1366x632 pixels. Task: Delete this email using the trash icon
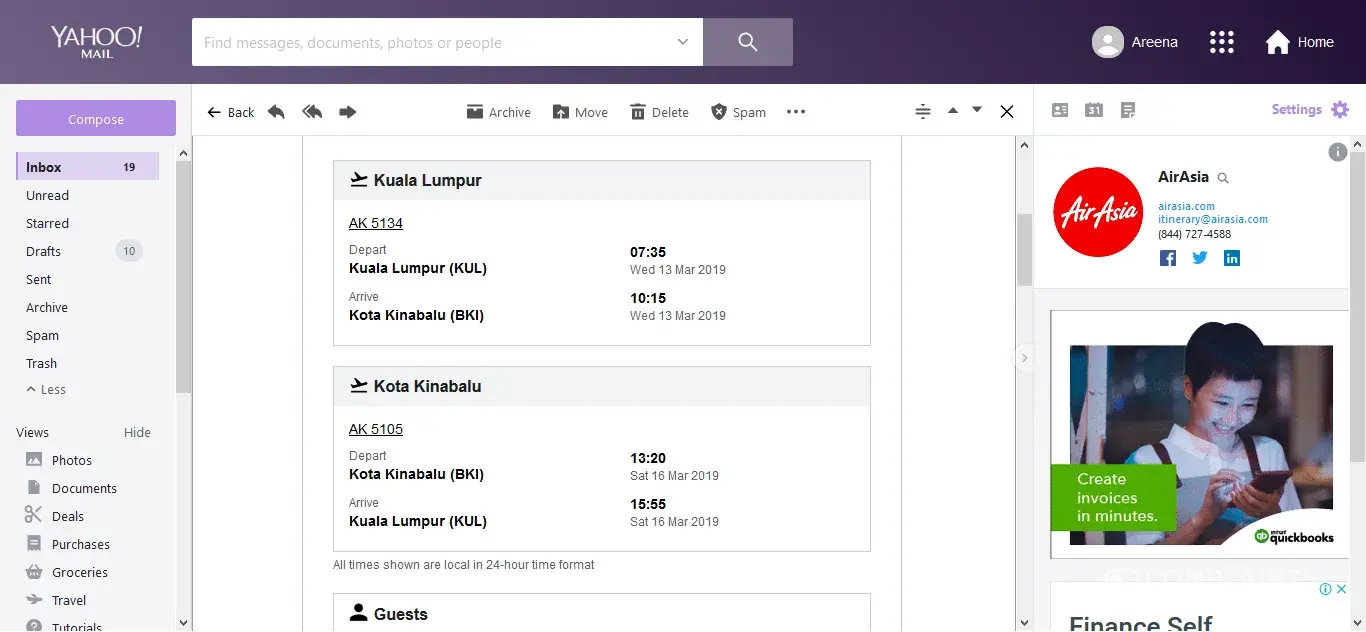[x=659, y=112]
